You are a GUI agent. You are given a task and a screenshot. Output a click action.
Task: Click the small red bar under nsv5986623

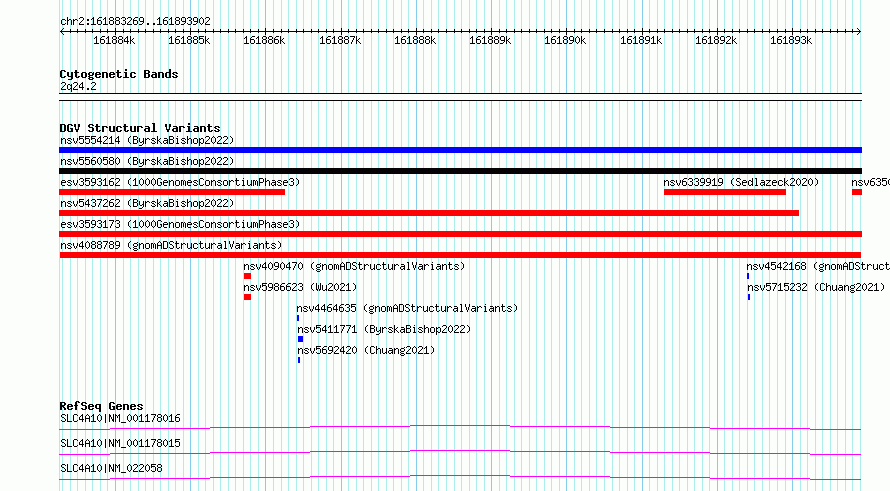tap(247, 297)
